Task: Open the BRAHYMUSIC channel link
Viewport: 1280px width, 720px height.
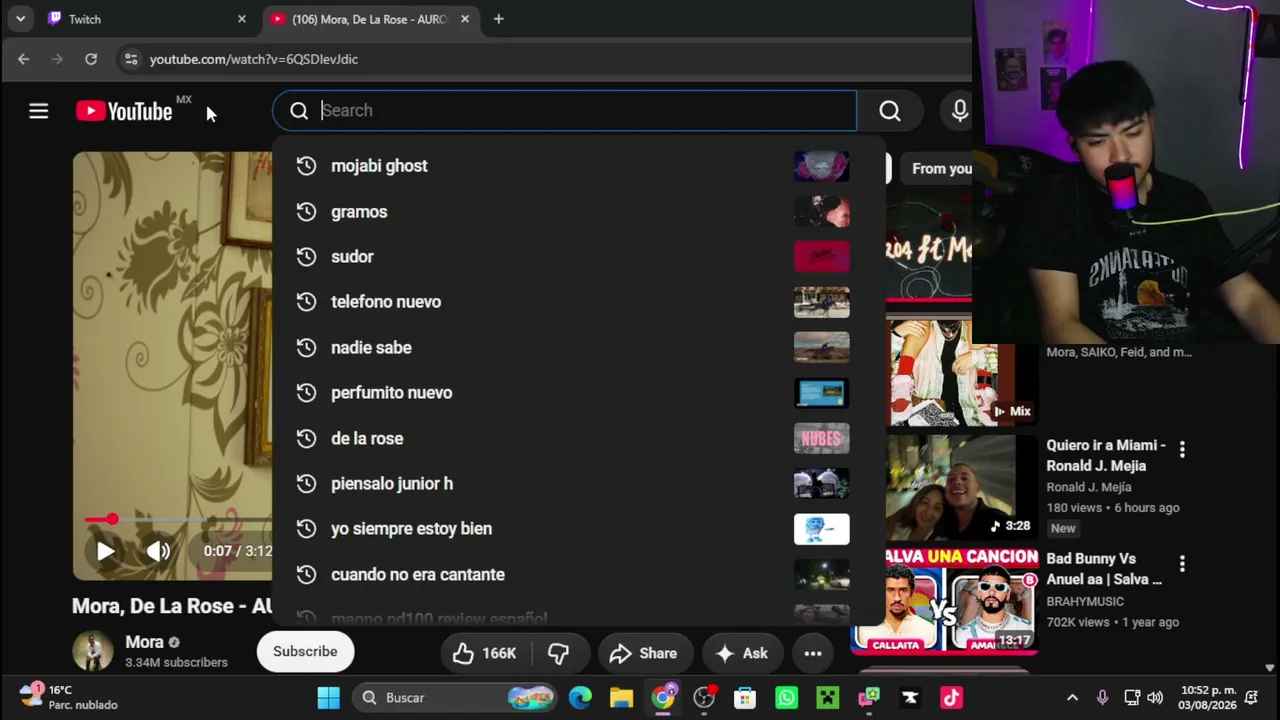Action: 1085,602
